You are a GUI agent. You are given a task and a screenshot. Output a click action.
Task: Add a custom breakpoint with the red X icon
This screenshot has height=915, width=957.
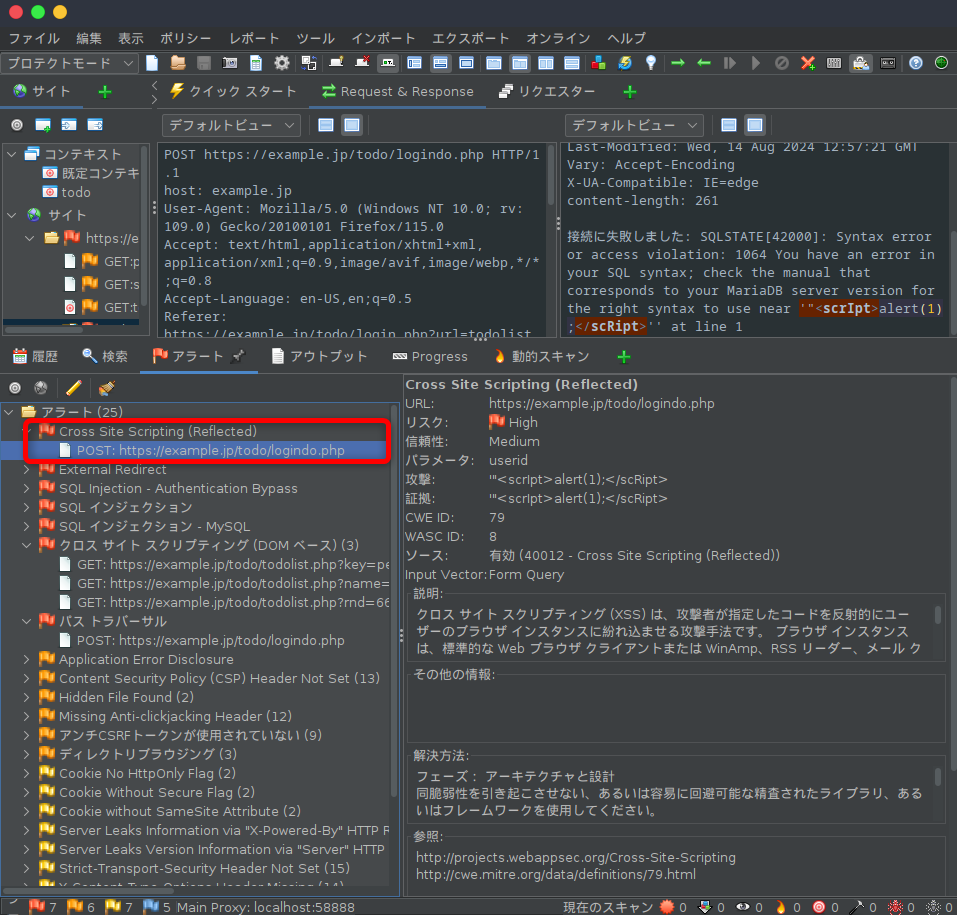tap(808, 63)
